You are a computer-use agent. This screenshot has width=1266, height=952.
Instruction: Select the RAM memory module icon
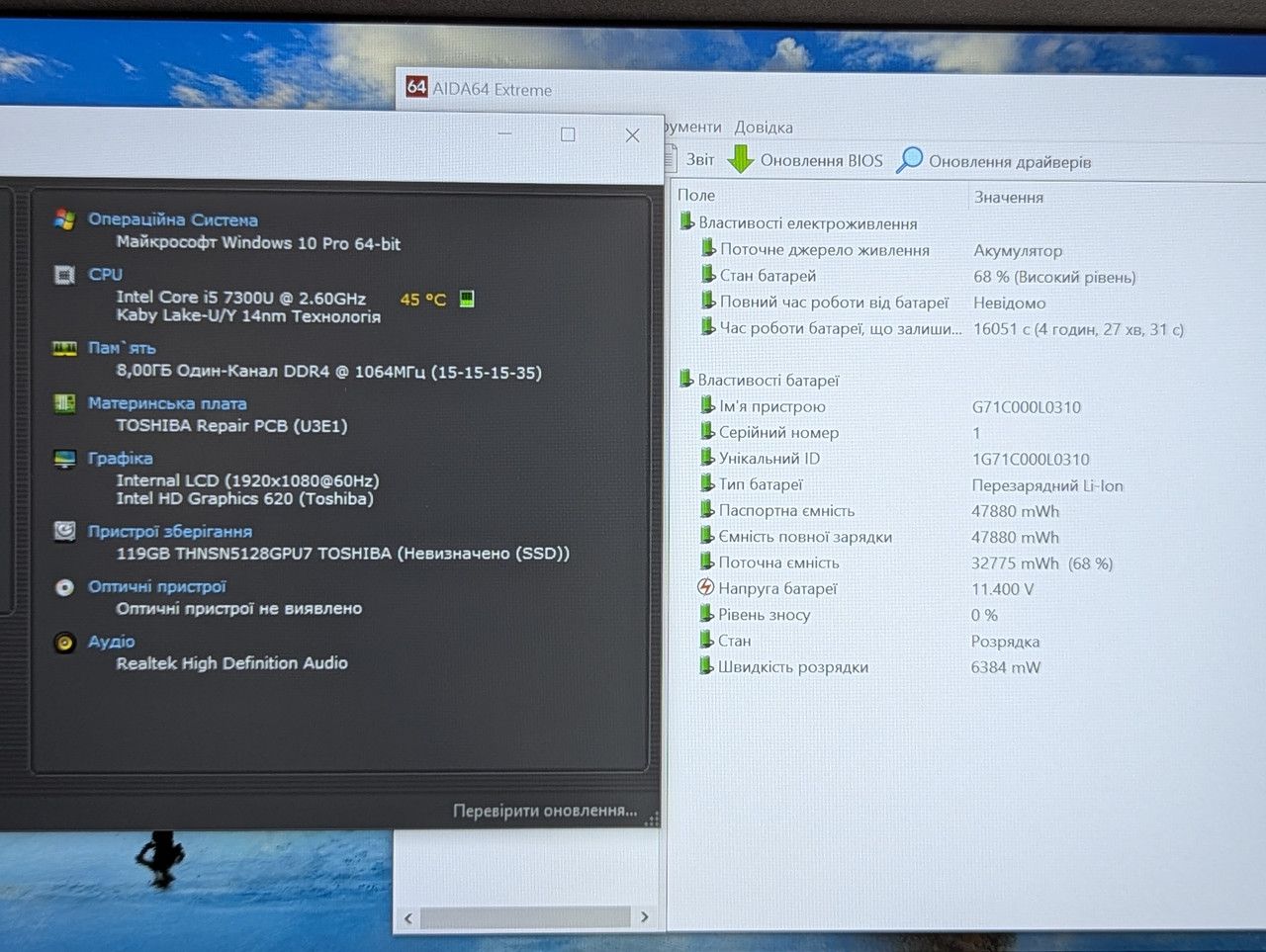tap(64, 348)
